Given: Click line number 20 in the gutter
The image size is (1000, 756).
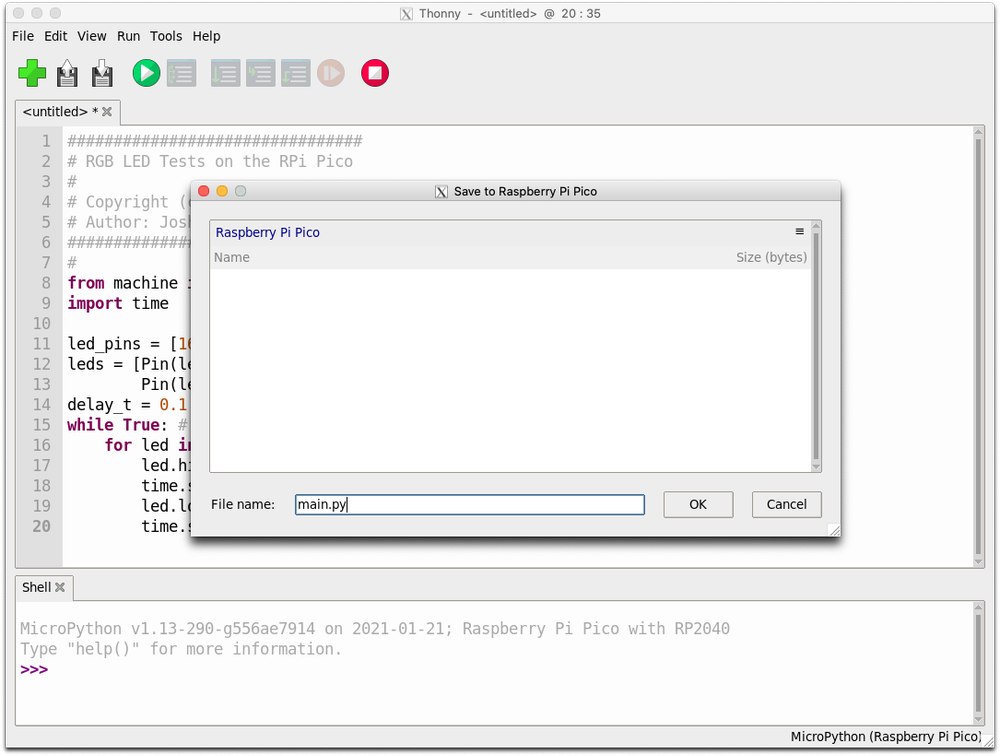Looking at the screenshot, I should [41, 526].
